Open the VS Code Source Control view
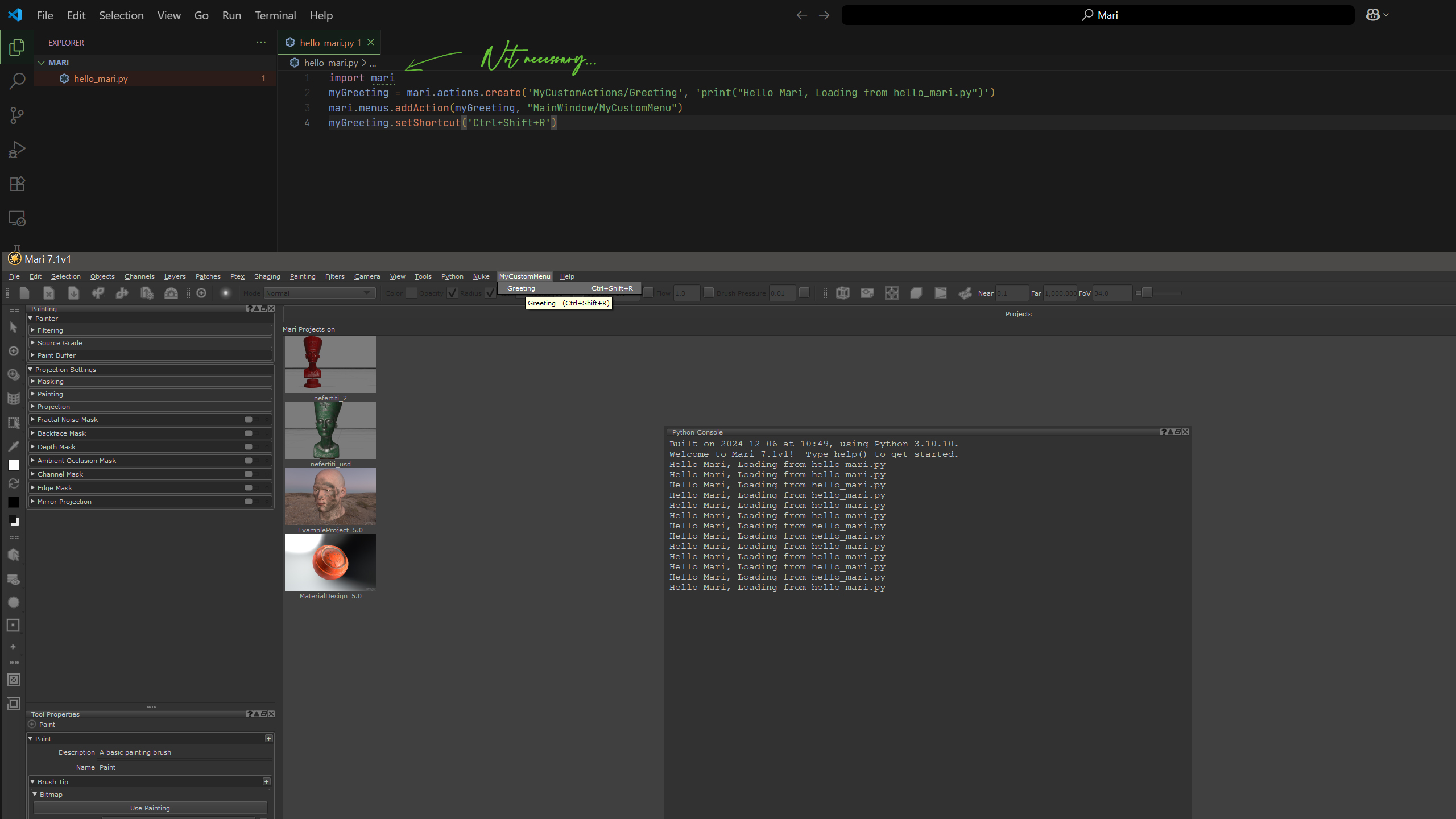This screenshot has height=819, width=1456. point(17,116)
